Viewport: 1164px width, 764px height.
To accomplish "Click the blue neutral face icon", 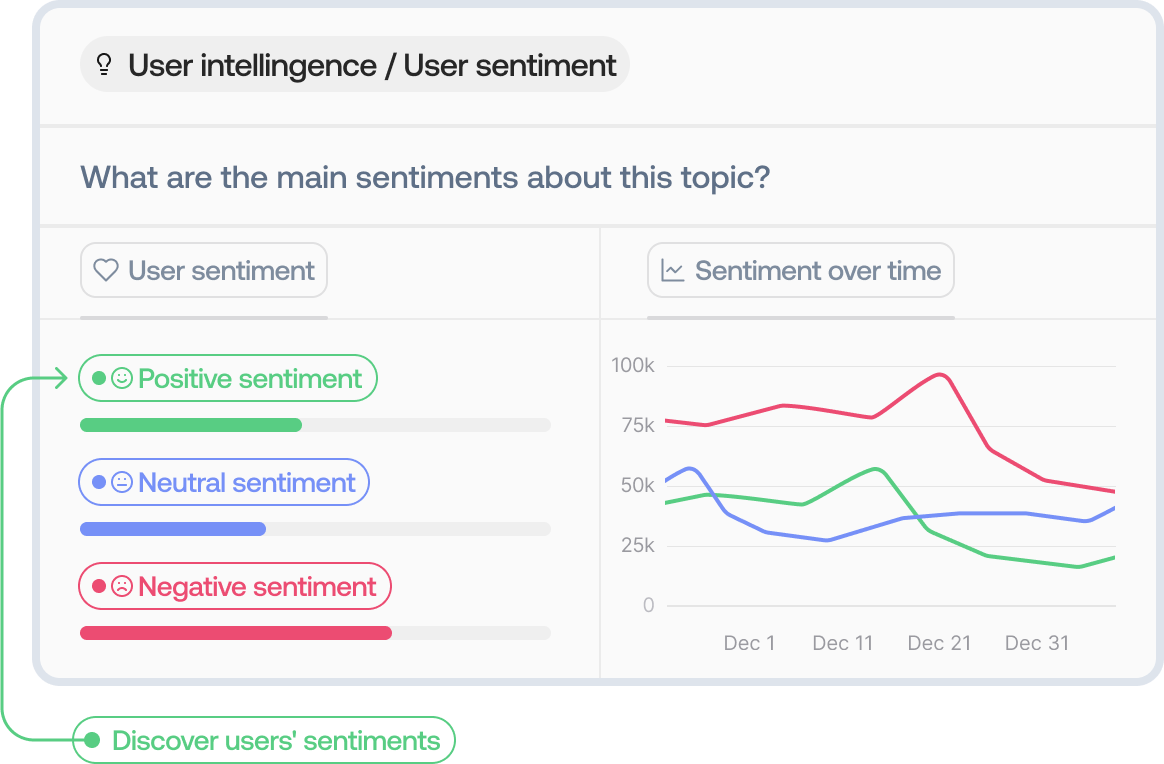I will click(122, 483).
